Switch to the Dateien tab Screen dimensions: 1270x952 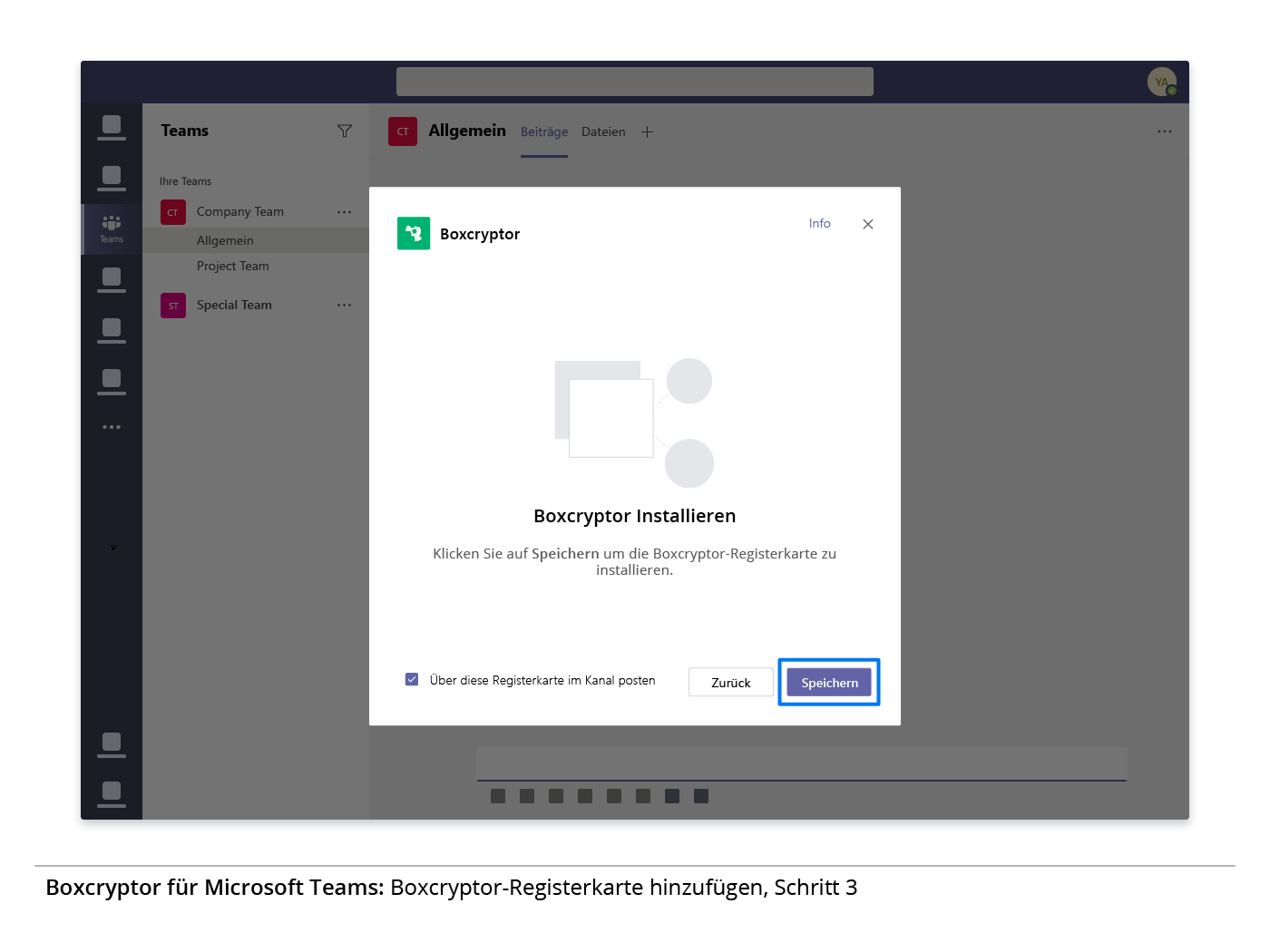pos(603,132)
